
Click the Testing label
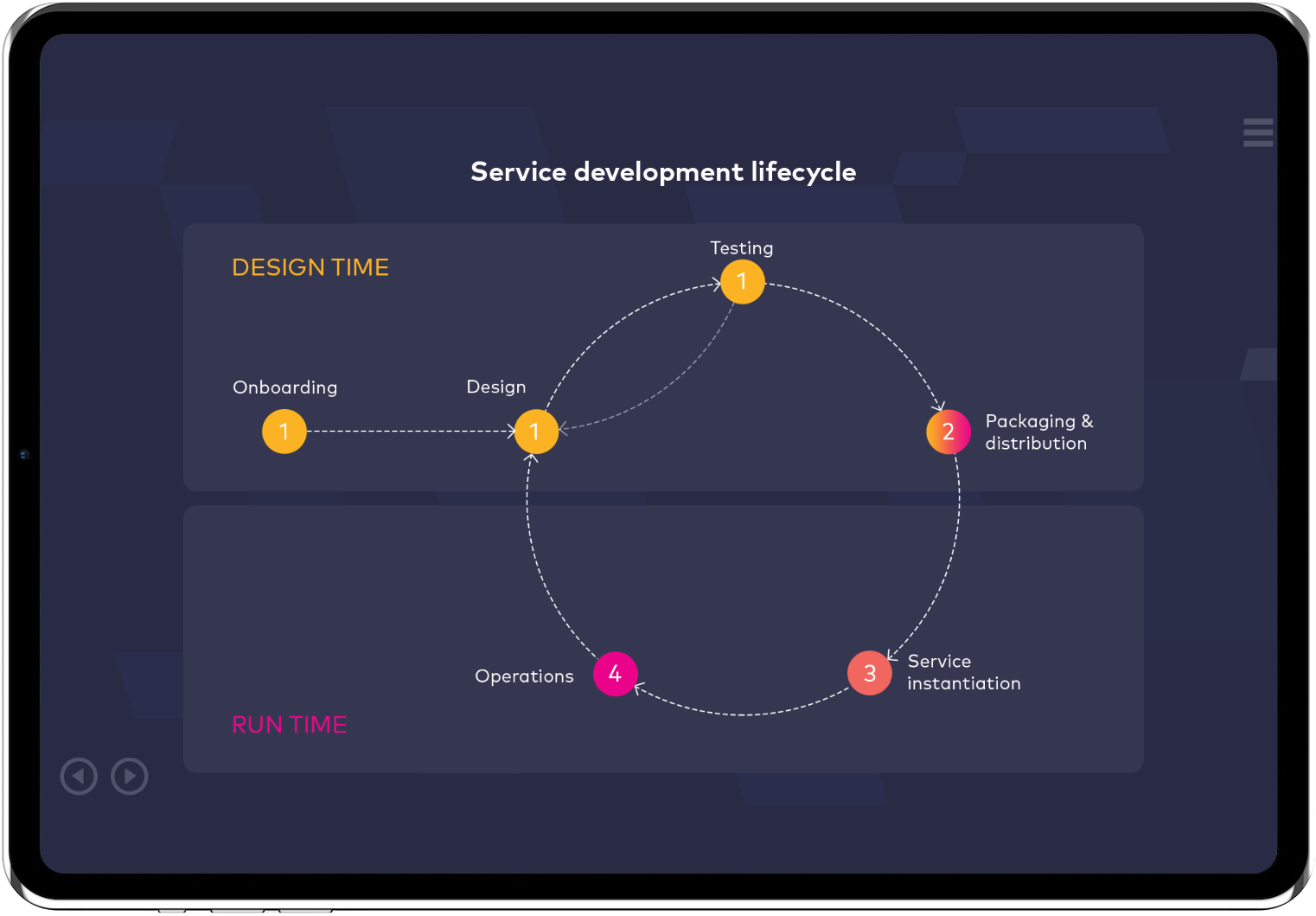click(x=741, y=248)
